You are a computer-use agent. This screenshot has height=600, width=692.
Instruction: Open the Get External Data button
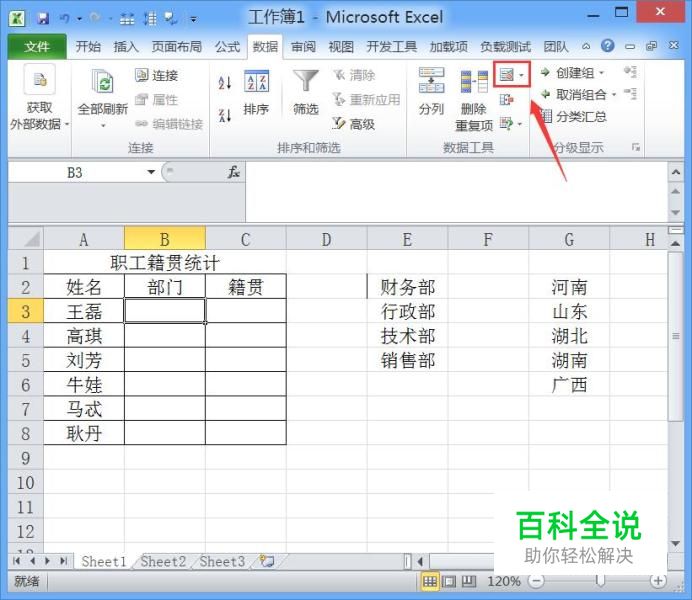tap(39, 98)
